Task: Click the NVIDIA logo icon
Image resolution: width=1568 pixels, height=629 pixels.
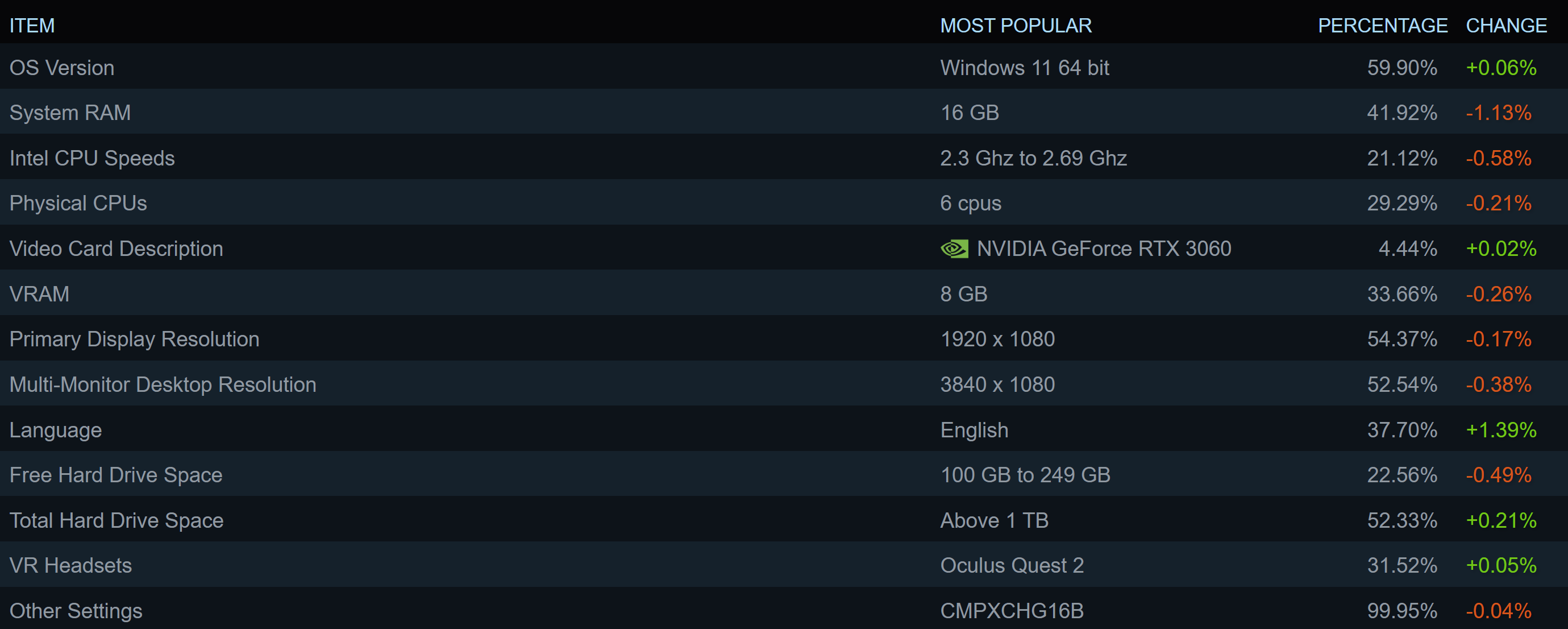Action: [954, 249]
